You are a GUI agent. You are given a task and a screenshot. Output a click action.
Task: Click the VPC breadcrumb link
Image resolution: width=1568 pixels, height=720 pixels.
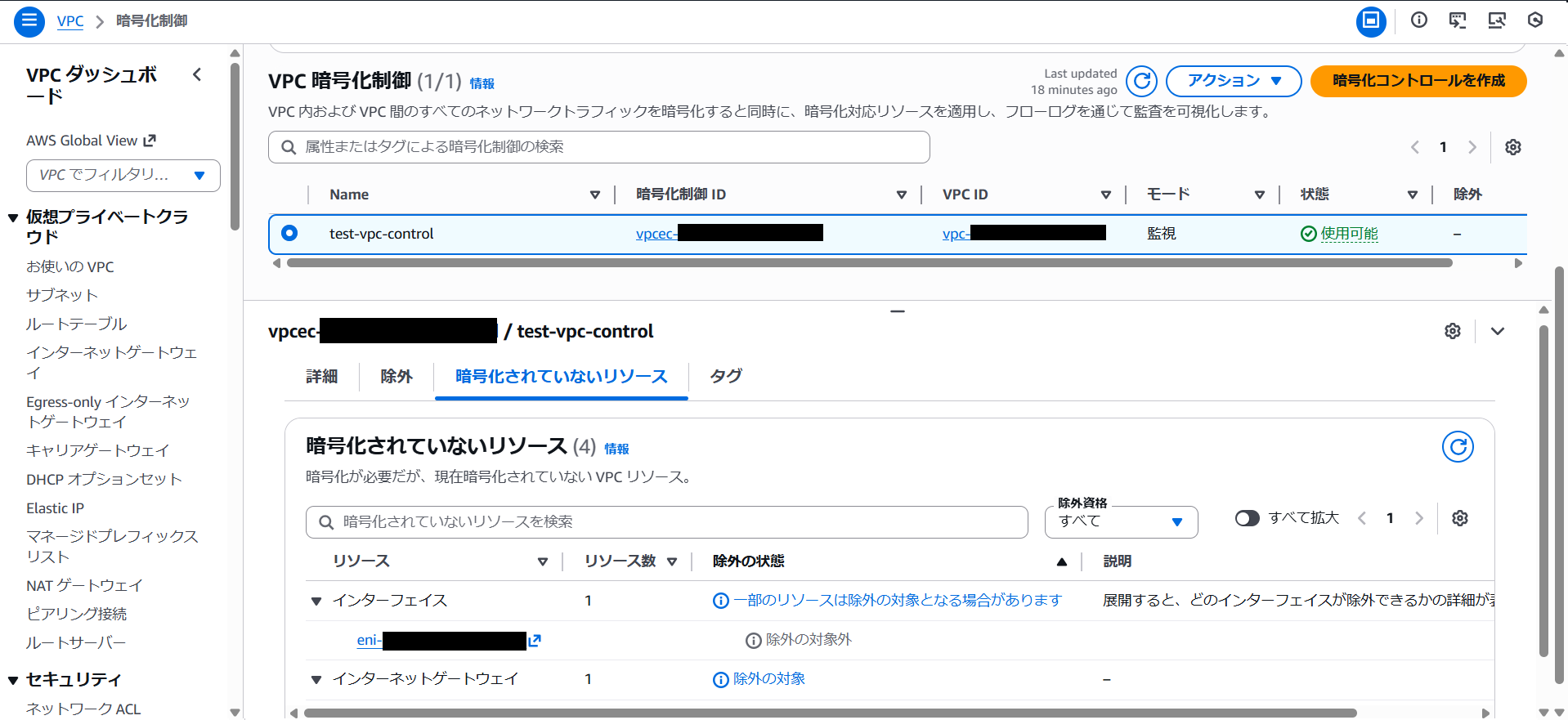(x=70, y=21)
